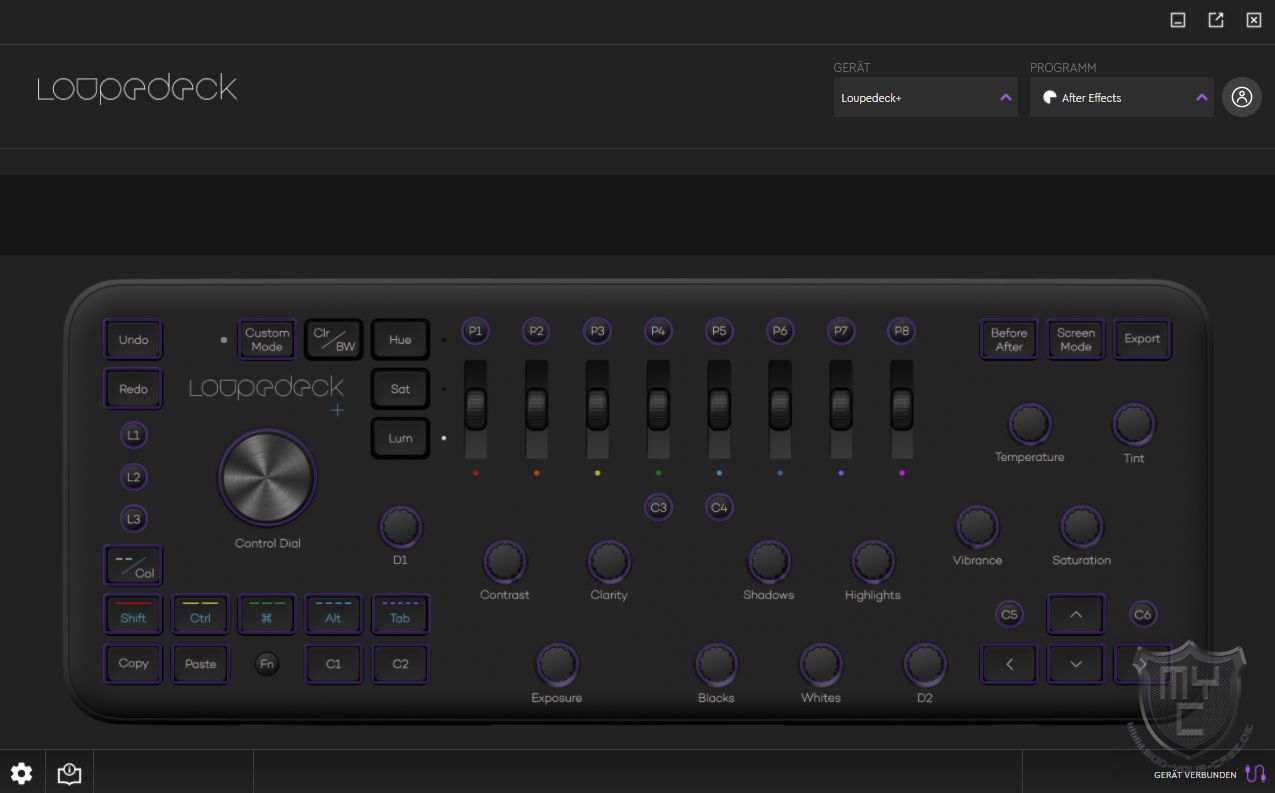Open the Gerät device dropdown

coord(926,97)
